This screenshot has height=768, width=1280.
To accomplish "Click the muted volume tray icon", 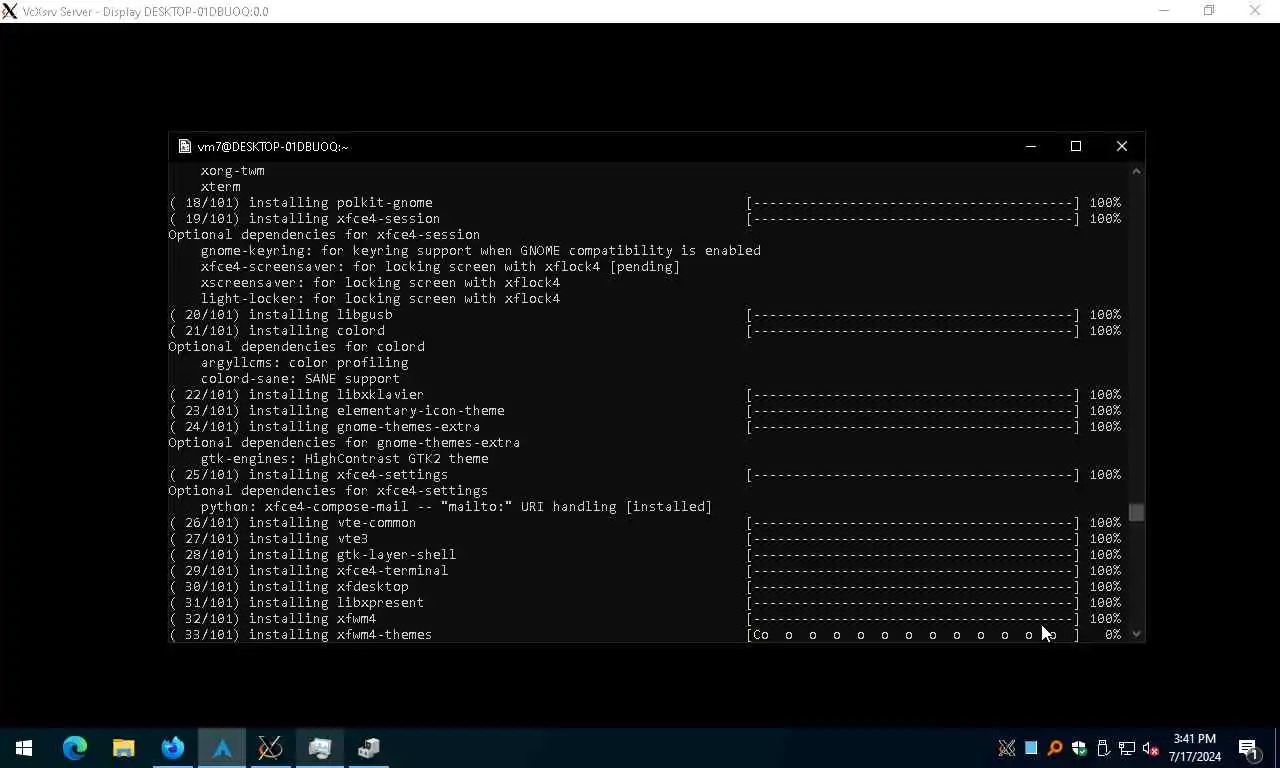I will tap(1151, 748).
